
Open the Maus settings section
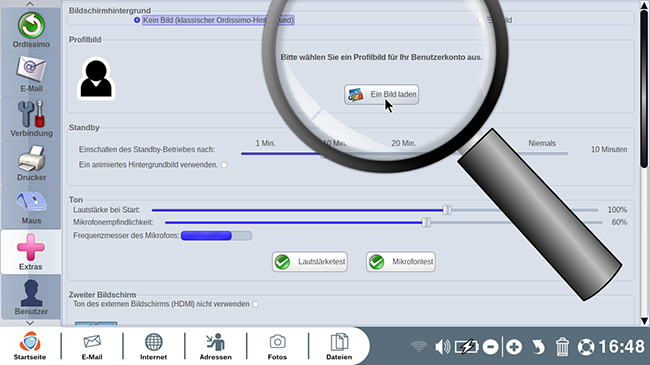pos(31,207)
